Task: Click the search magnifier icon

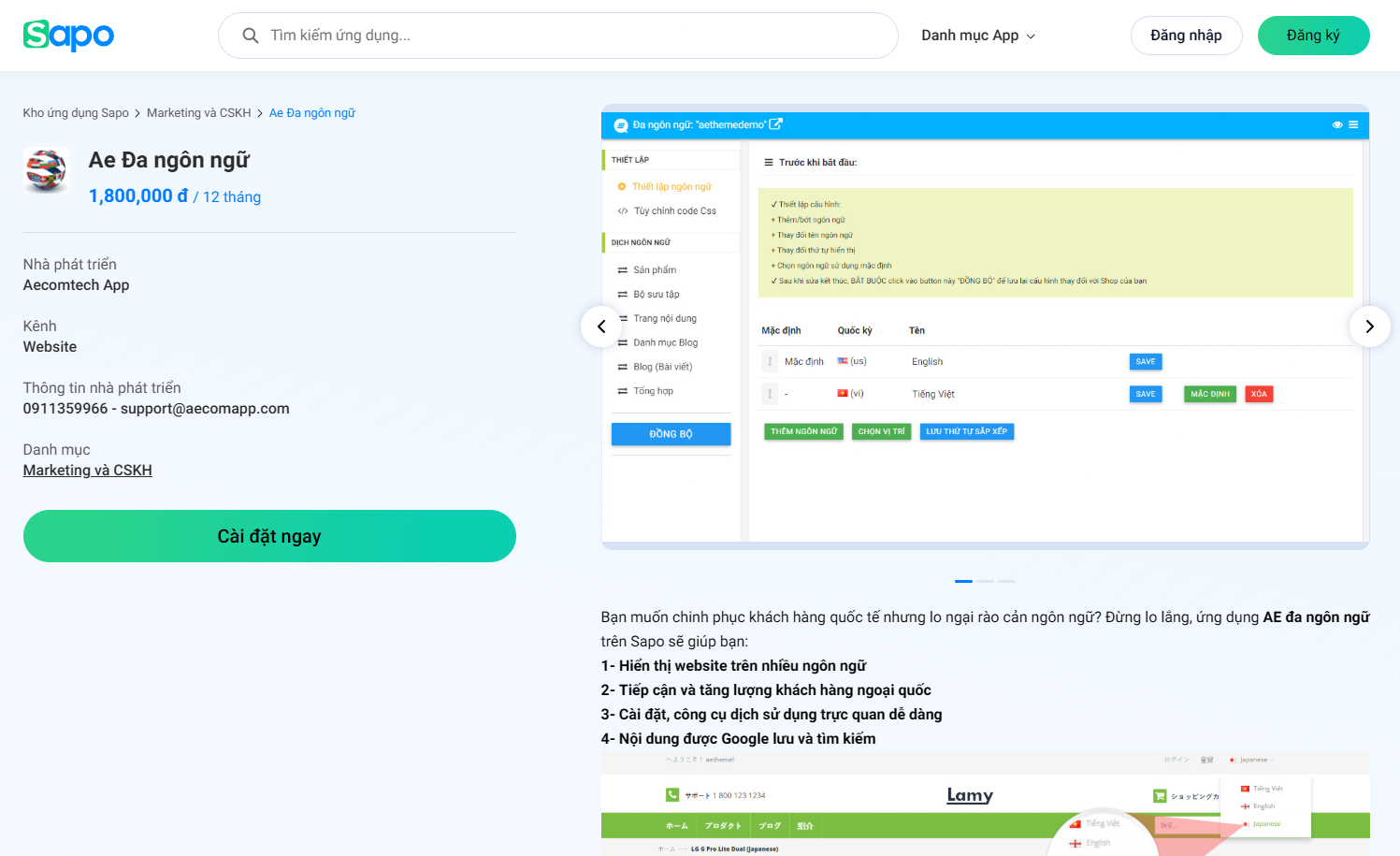Action: click(x=251, y=36)
